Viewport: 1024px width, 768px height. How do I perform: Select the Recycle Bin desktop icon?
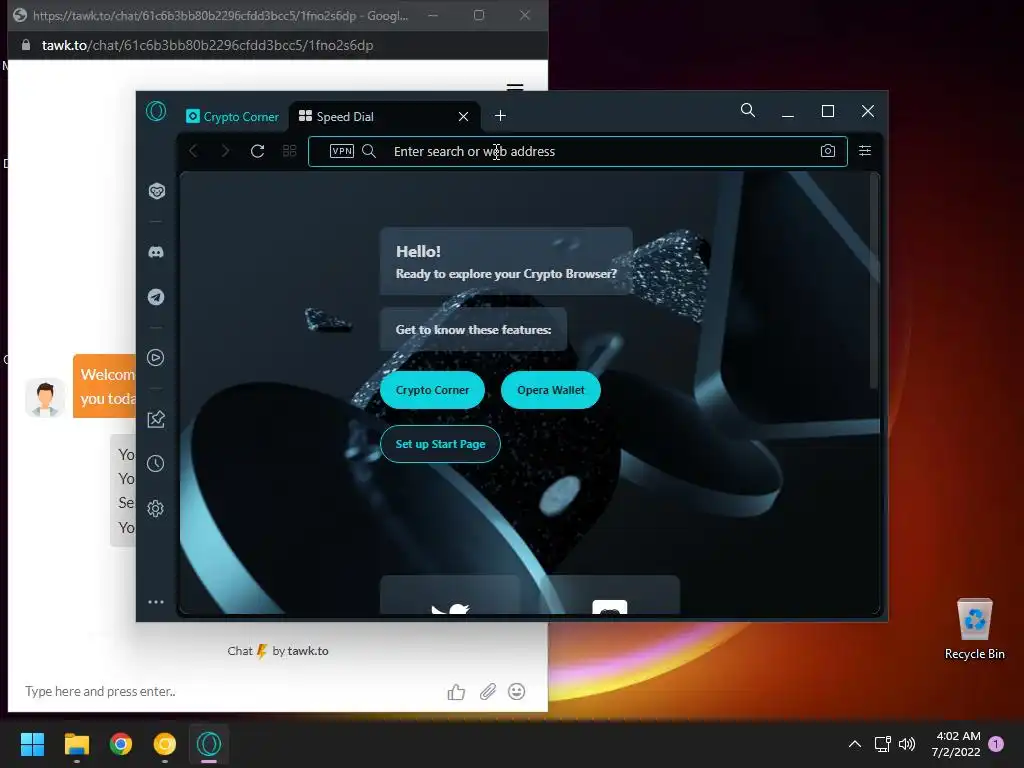click(974, 628)
